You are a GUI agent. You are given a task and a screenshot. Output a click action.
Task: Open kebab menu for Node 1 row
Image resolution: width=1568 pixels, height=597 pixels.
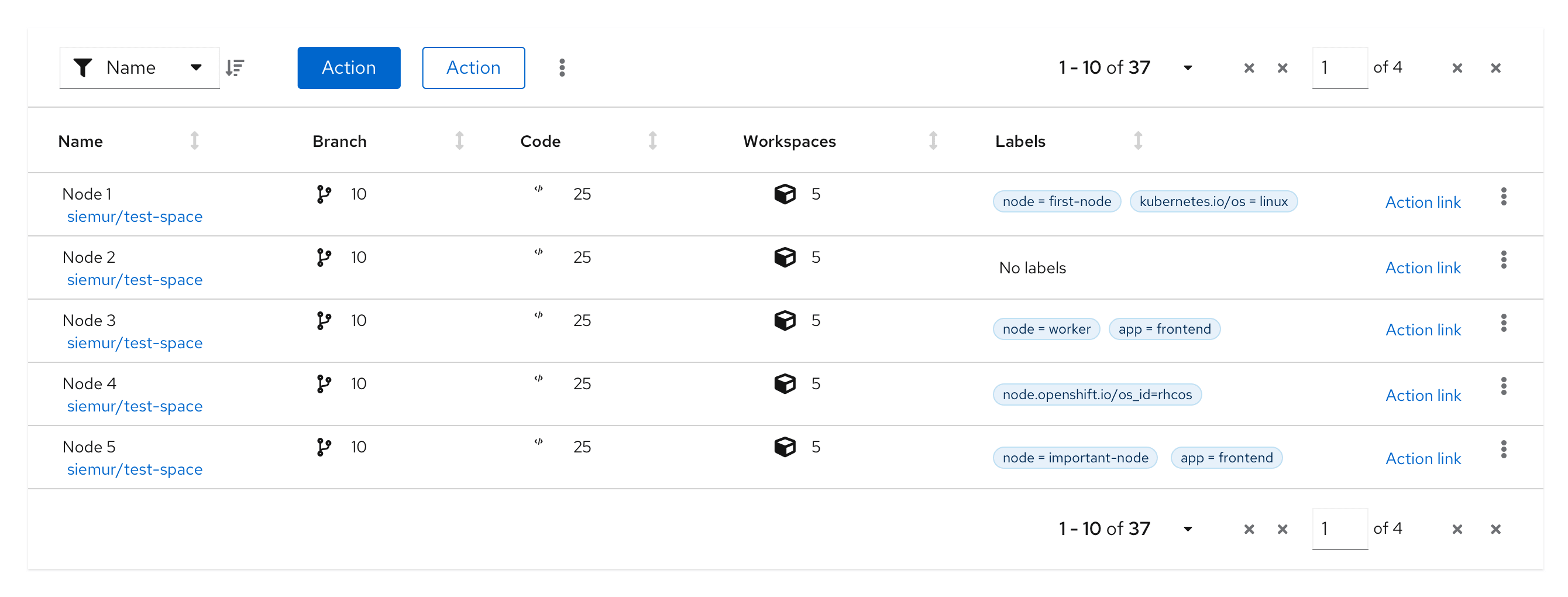coord(1503,197)
